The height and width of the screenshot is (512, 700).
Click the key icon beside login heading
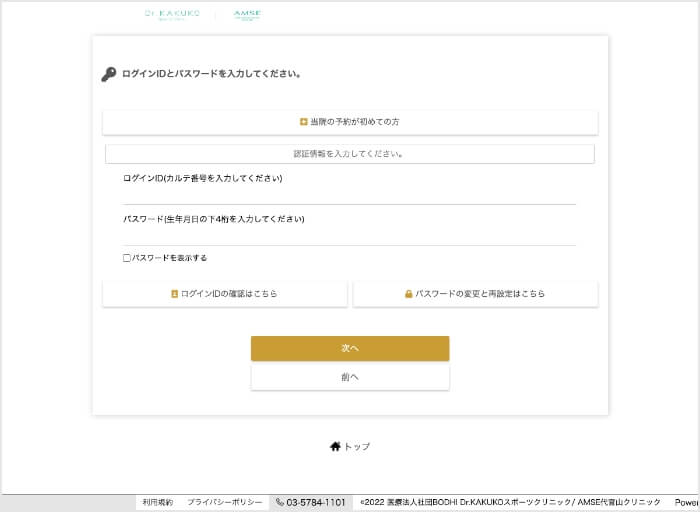pyautogui.click(x=108, y=74)
